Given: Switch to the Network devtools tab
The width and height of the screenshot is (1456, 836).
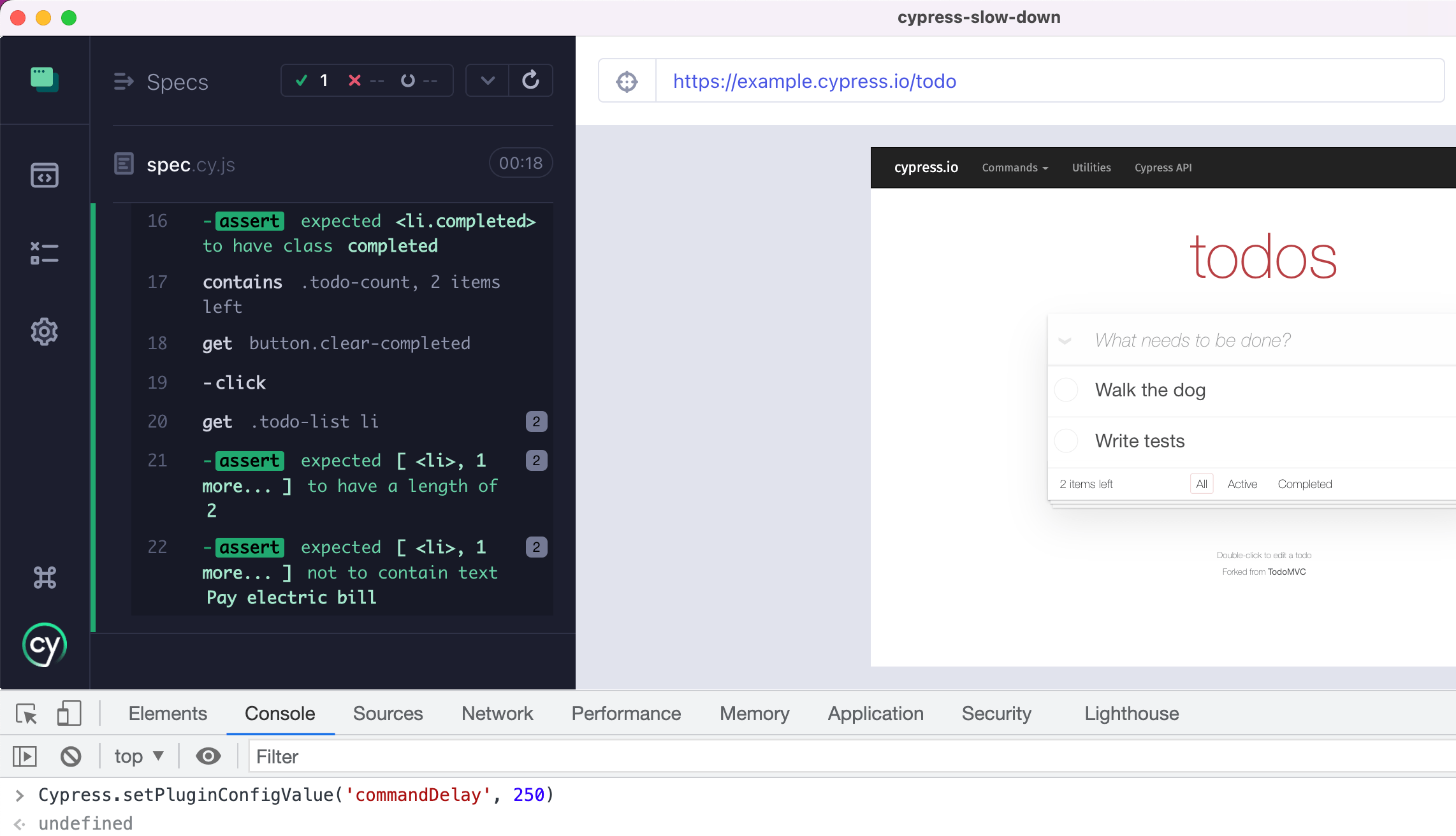Looking at the screenshot, I should [x=497, y=714].
